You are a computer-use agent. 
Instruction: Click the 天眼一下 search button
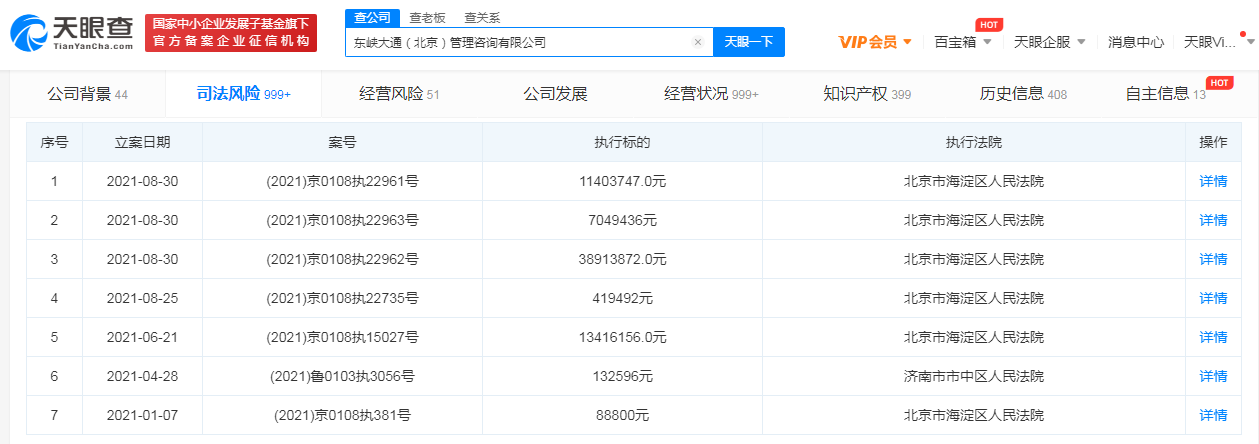(x=748, y=42)
